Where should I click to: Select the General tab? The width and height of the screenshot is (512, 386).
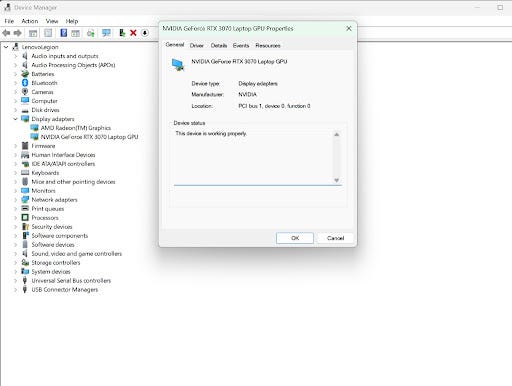coord(175,45)
